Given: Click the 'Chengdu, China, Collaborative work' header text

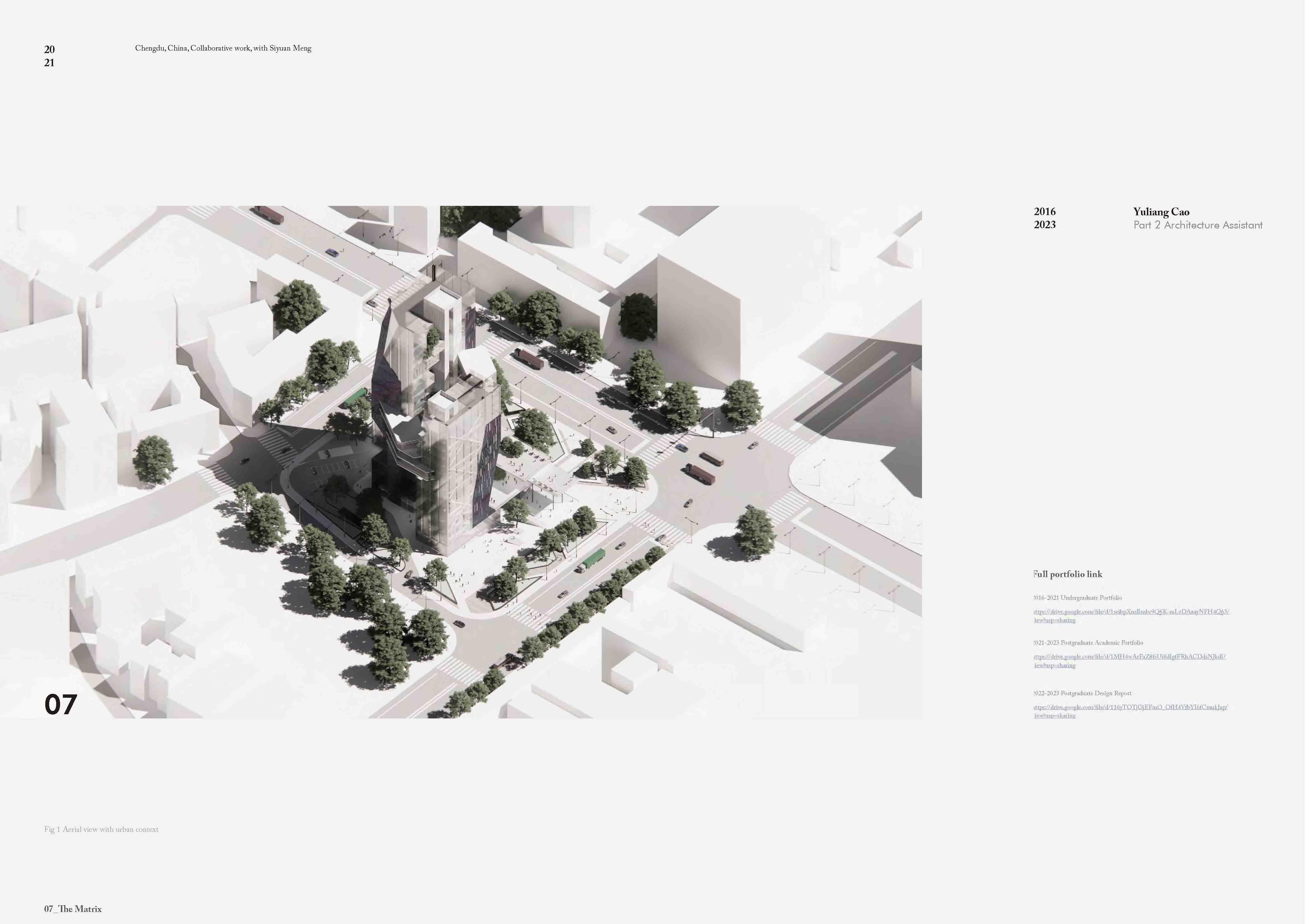Looking at the screenshot, I should point(223,48).
